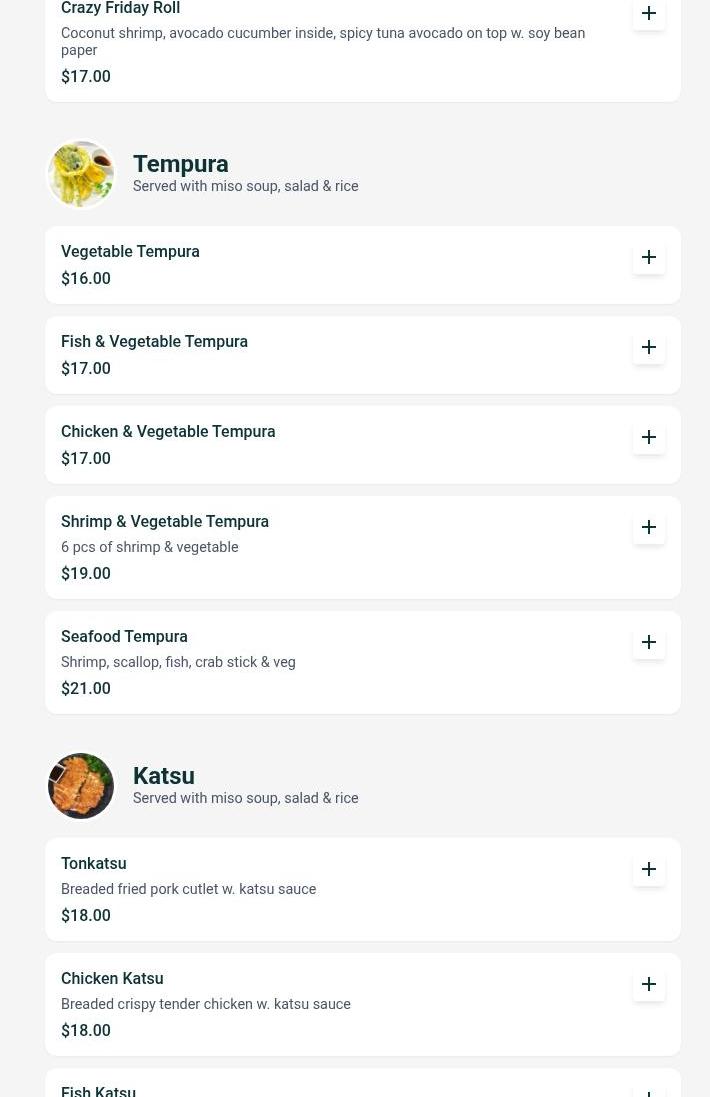Open Shrimp & Vegetable Tempura description

click(x=150, y=547)
